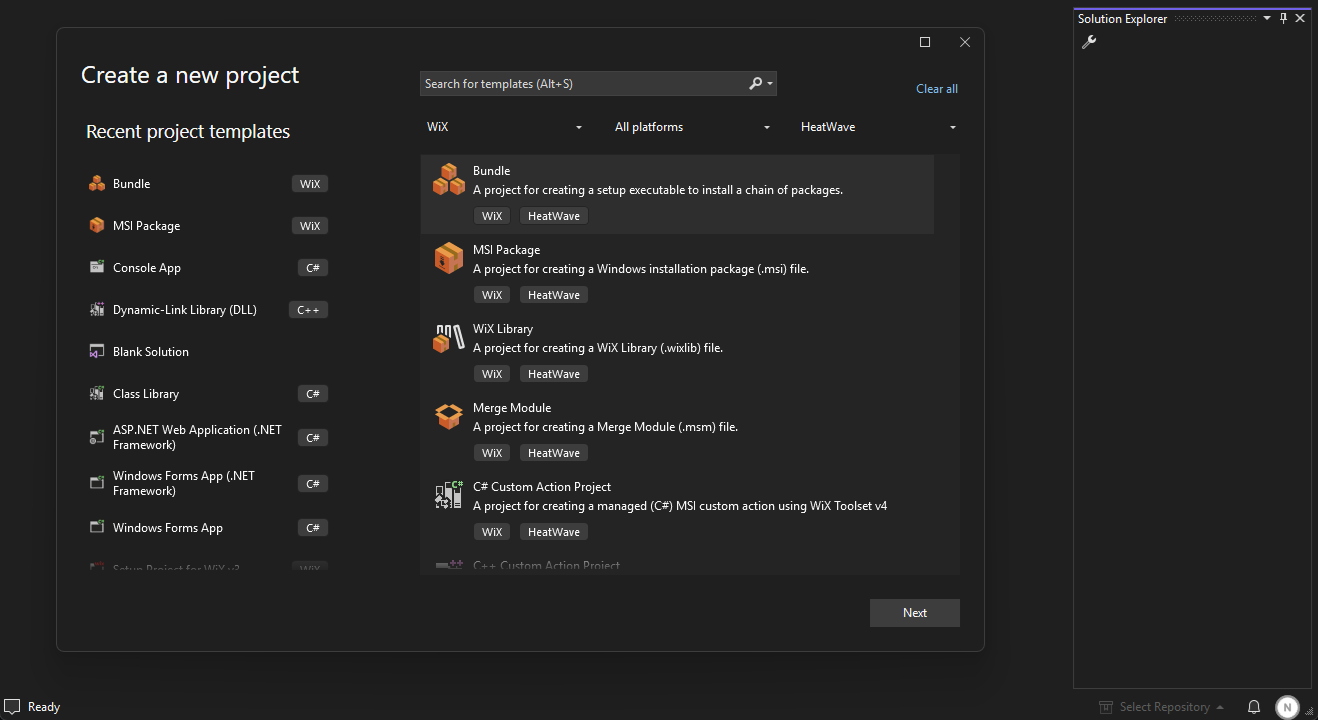Click the magnifier icon in the search box
The image size is (1318, 720).
[x=755, y=83]
